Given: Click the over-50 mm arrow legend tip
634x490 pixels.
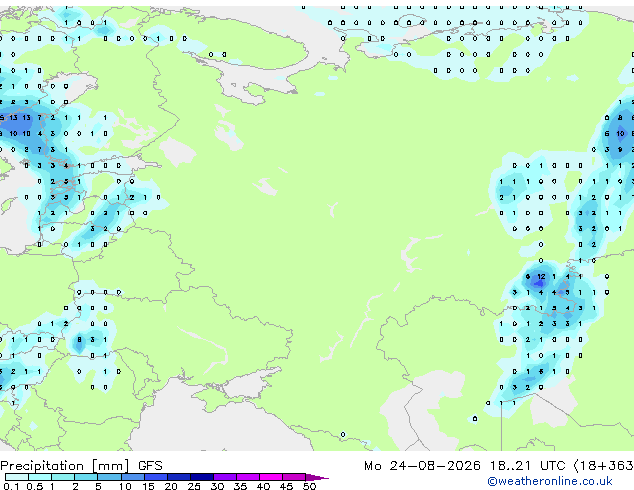Looking at the screenshot, I should [317, 477].
